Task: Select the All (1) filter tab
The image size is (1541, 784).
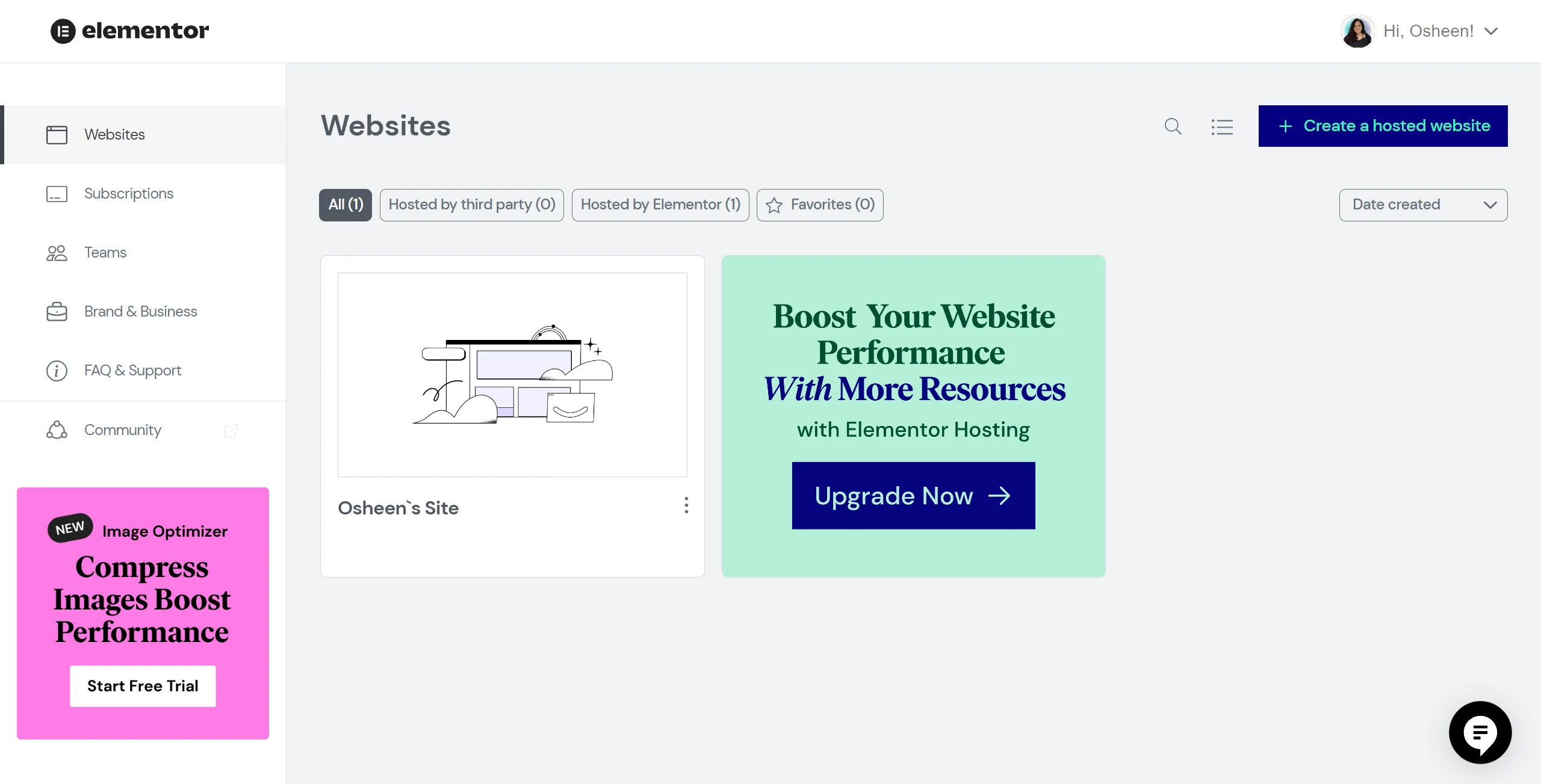Action: (x=346, y=205)
